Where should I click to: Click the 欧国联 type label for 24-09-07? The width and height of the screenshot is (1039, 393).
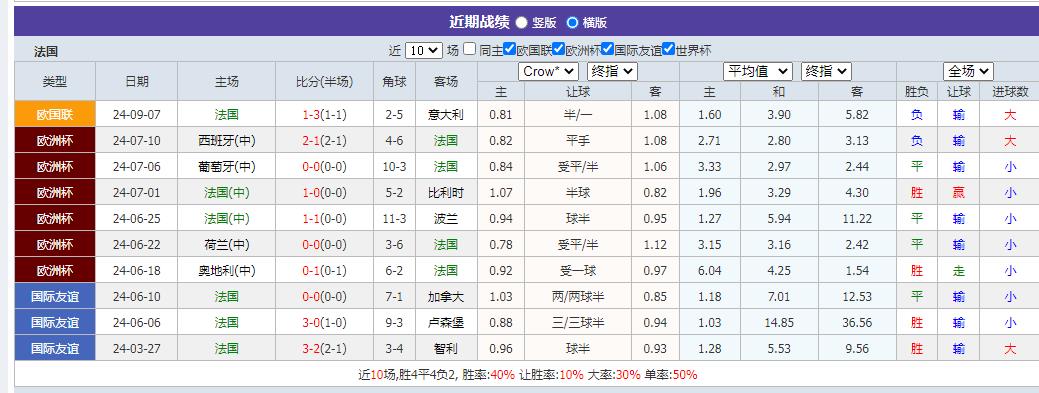coord(55,115)
